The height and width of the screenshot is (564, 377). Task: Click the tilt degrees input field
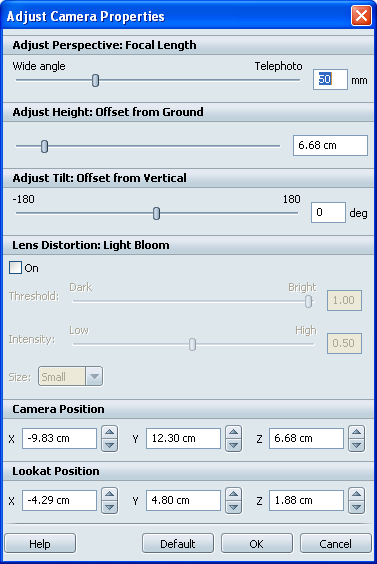(328, 213)
